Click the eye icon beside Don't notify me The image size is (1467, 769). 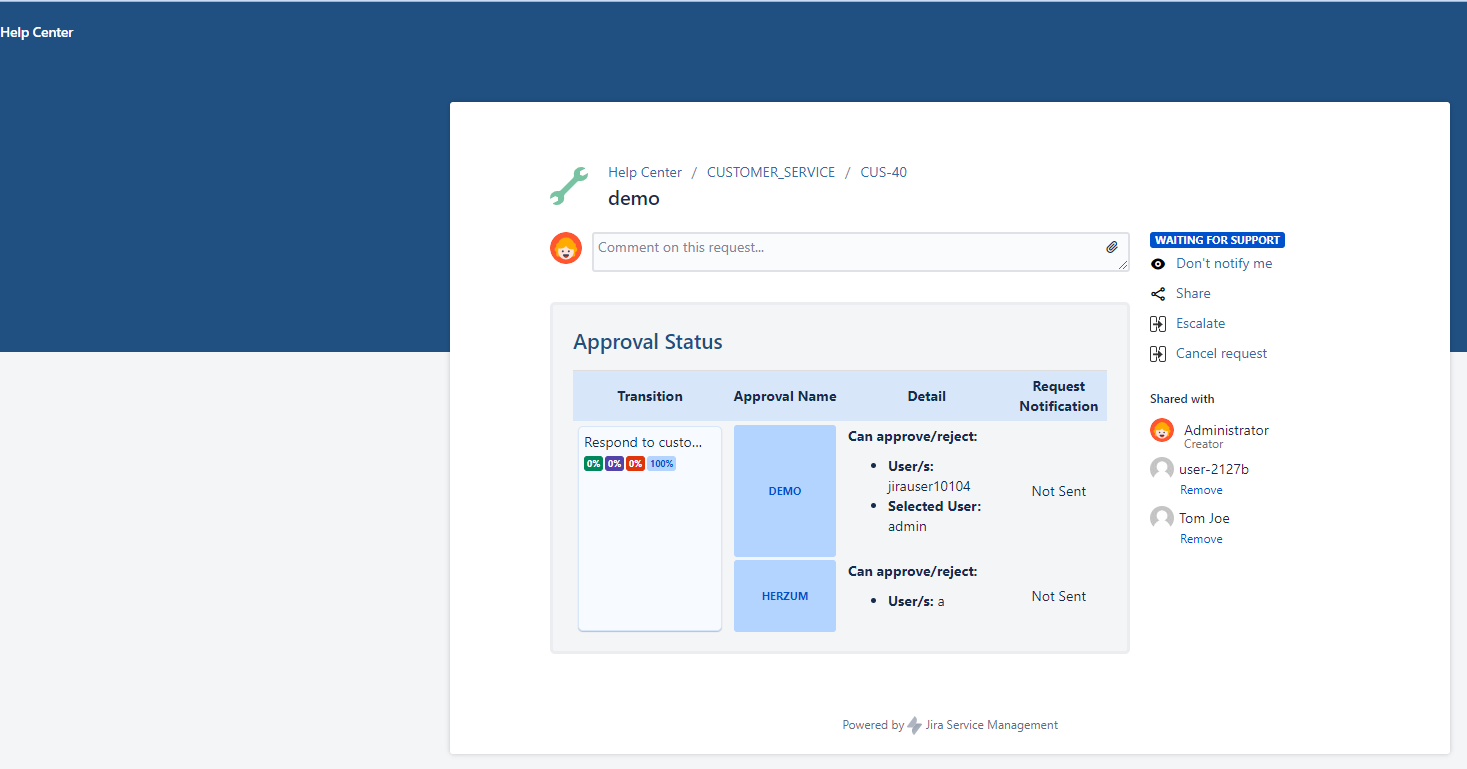(x=1158, y=264)
